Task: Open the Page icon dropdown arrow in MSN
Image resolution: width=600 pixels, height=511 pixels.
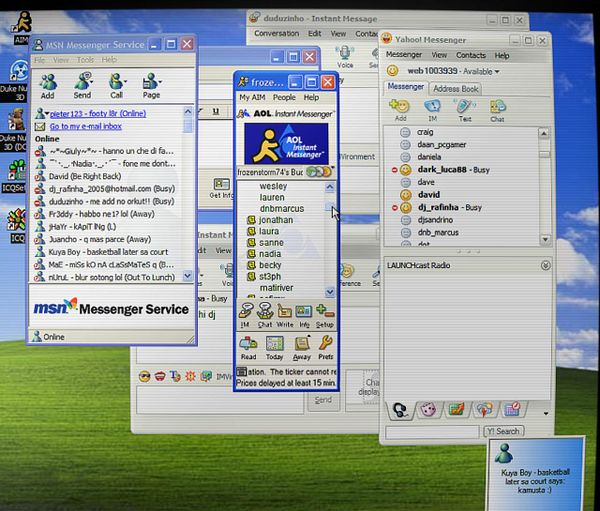Action: (160, 82)
